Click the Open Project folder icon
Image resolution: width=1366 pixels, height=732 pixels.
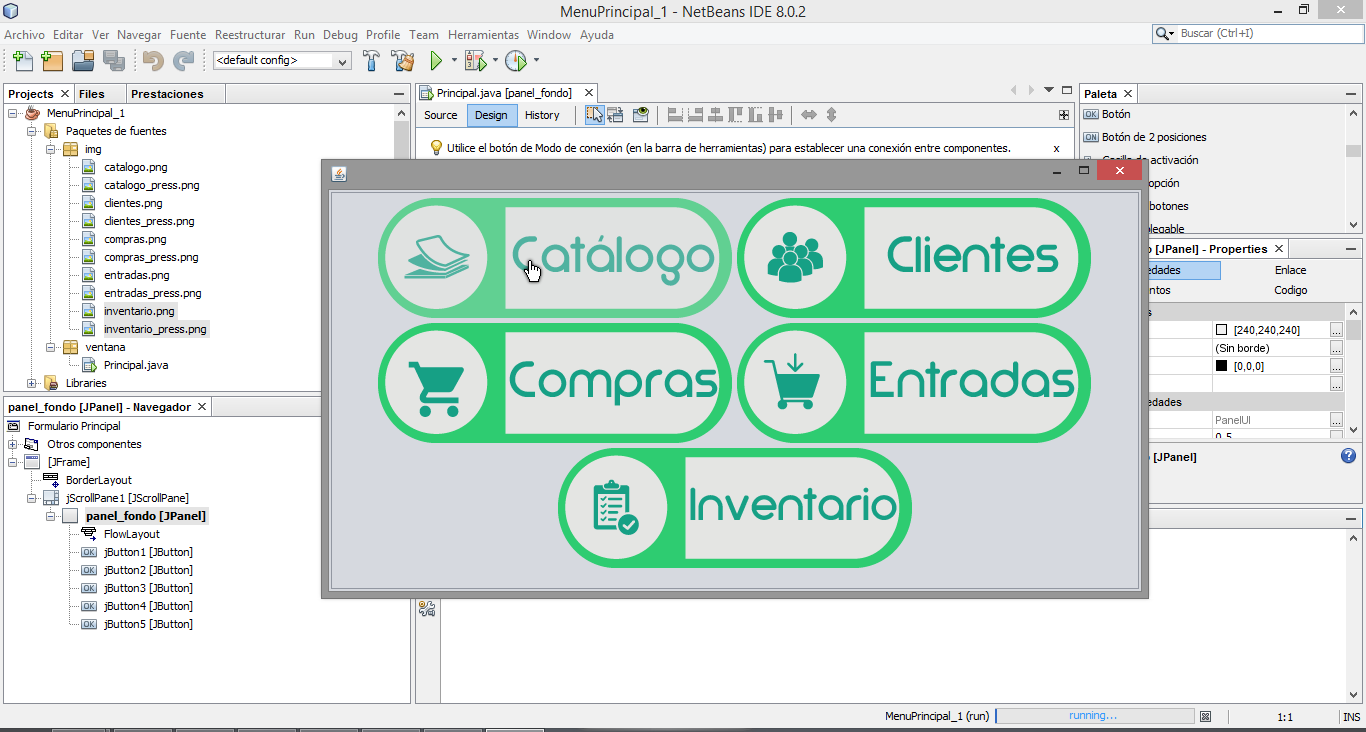[x=82, y=60]
